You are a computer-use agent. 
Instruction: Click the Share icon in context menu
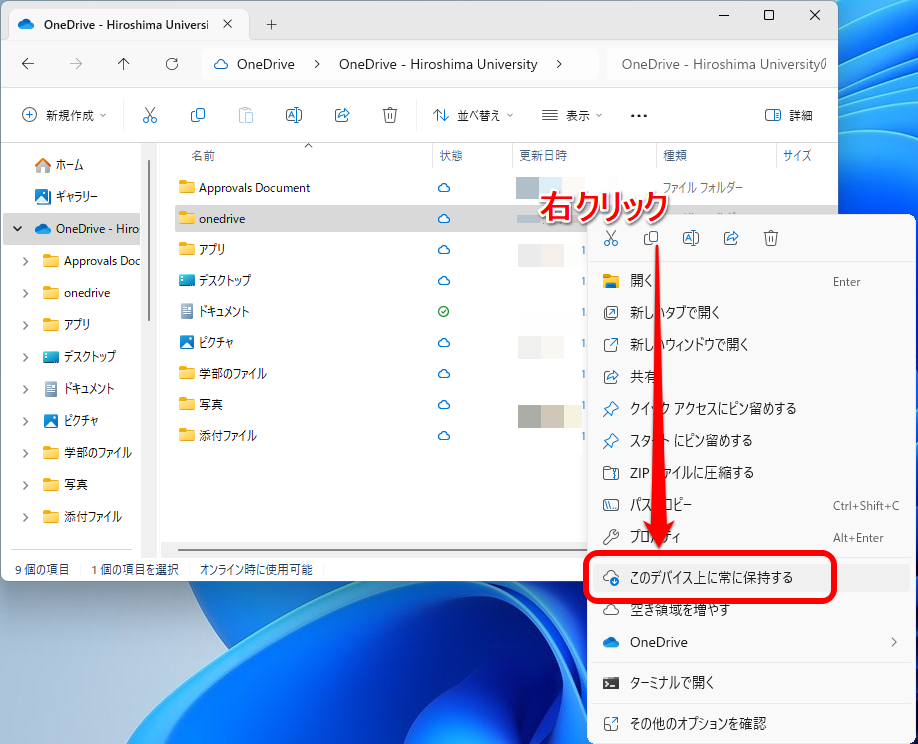(x=731, y=238)
